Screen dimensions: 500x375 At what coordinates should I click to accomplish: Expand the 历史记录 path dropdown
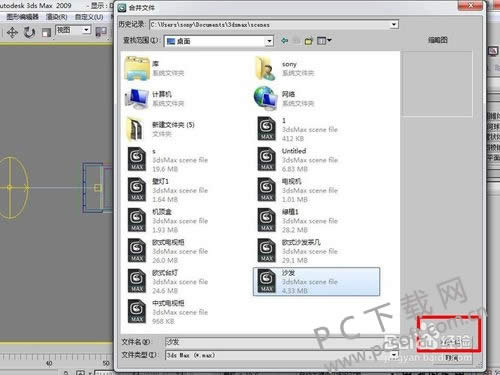tap(394, 25)
